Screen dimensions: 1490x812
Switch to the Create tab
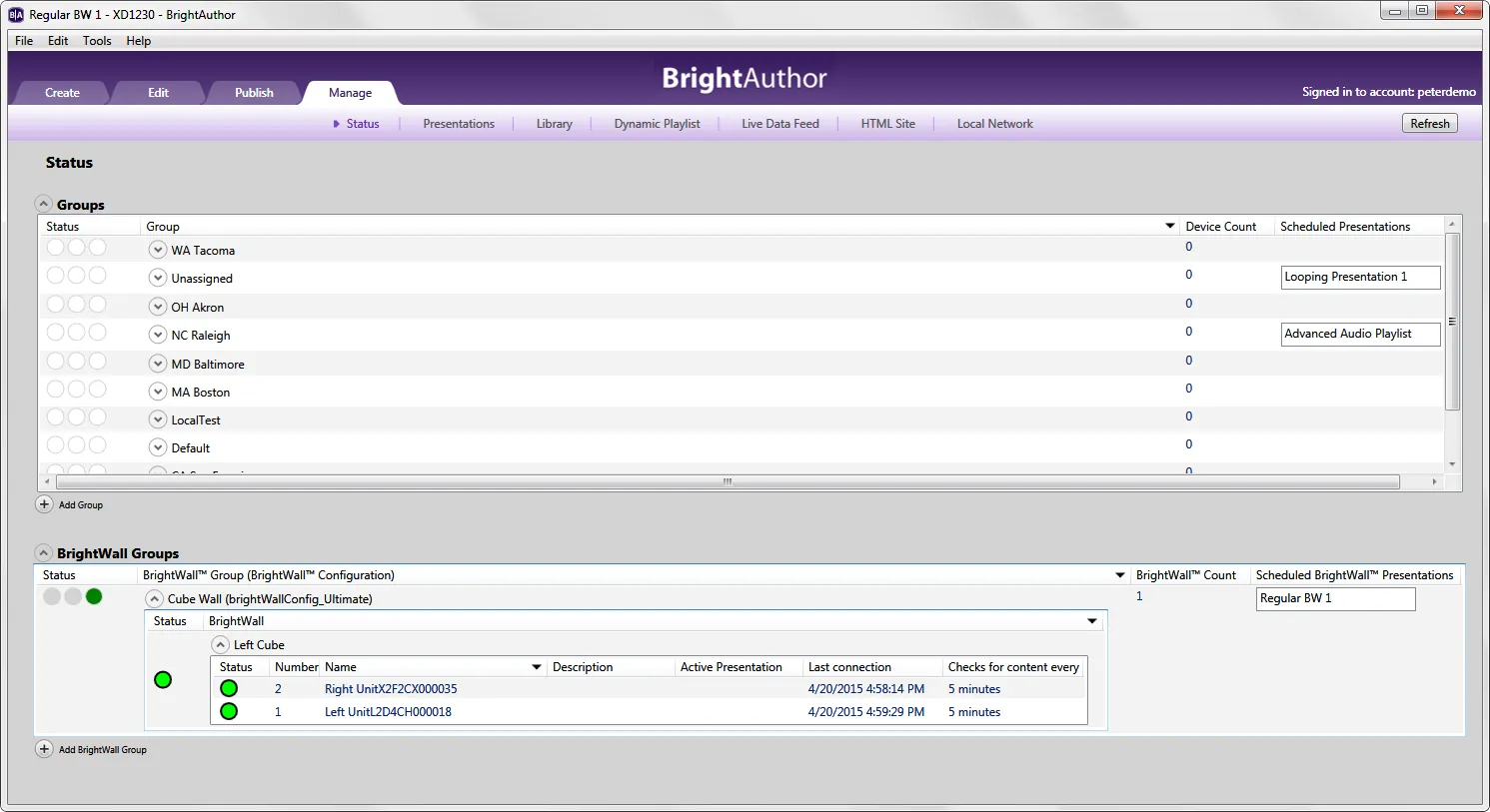(62, 93)
